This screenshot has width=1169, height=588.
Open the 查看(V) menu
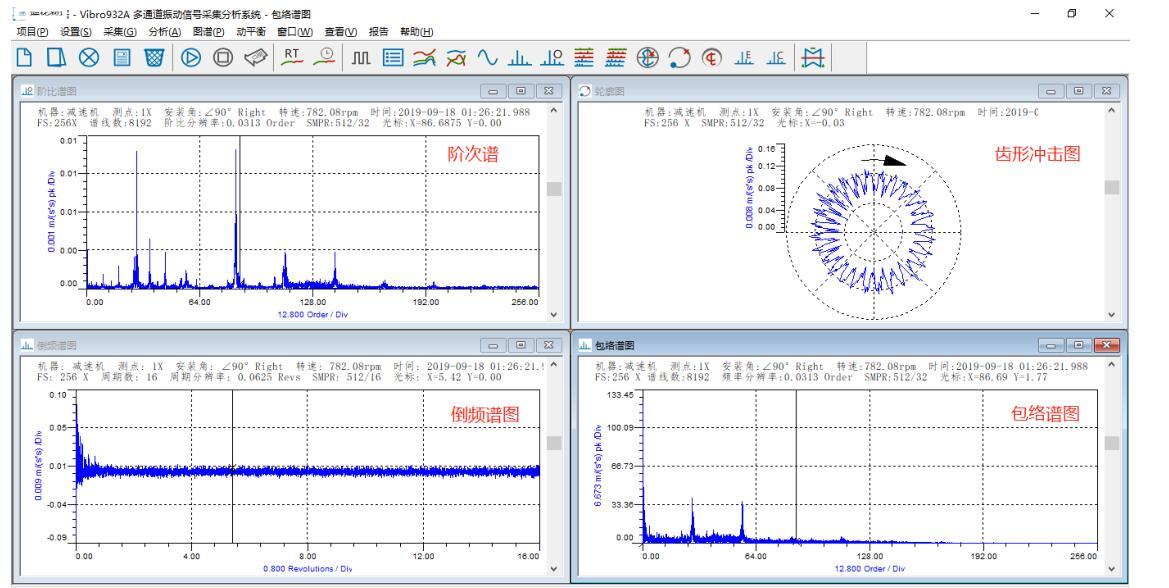click(x=341, y=31)
